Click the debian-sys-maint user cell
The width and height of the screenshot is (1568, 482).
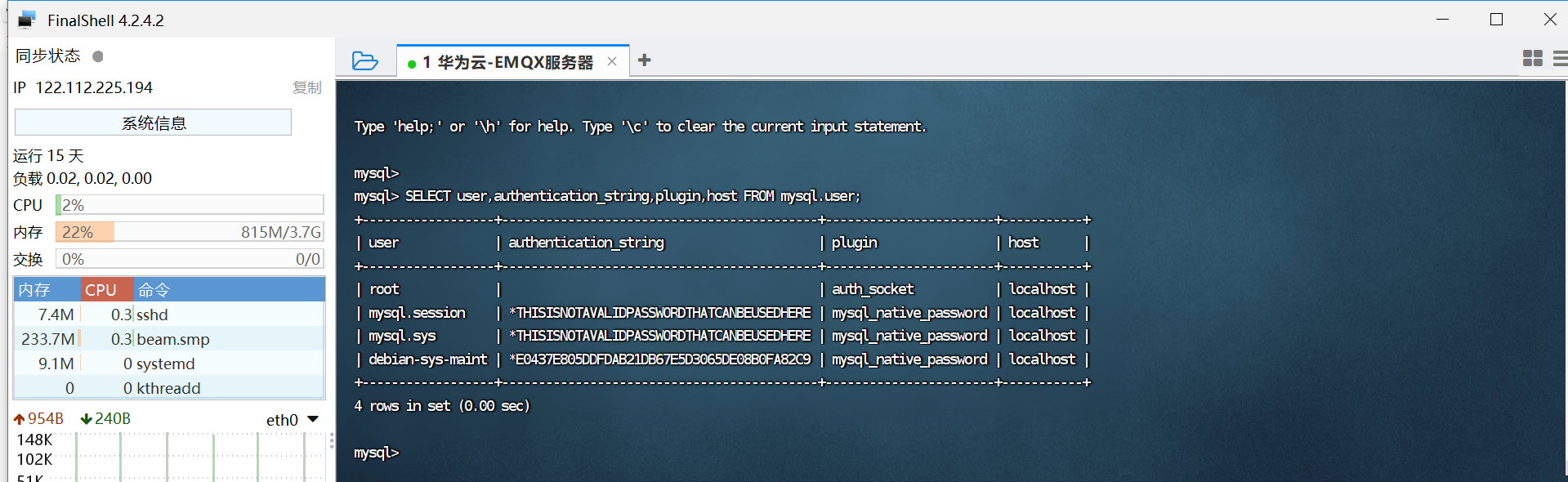click(427, 359)
